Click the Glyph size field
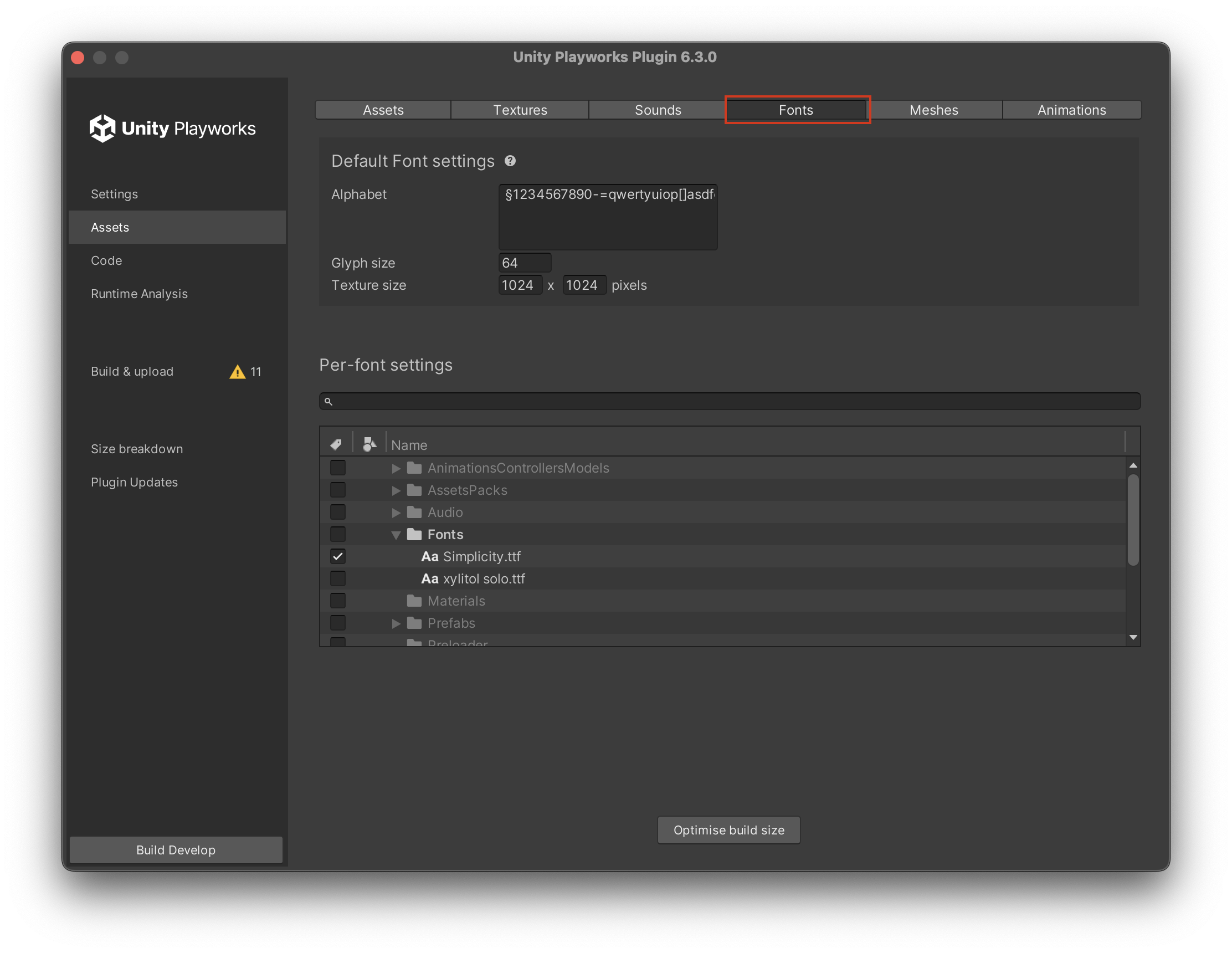1232x953 pixels. click(x=525, y=263)
